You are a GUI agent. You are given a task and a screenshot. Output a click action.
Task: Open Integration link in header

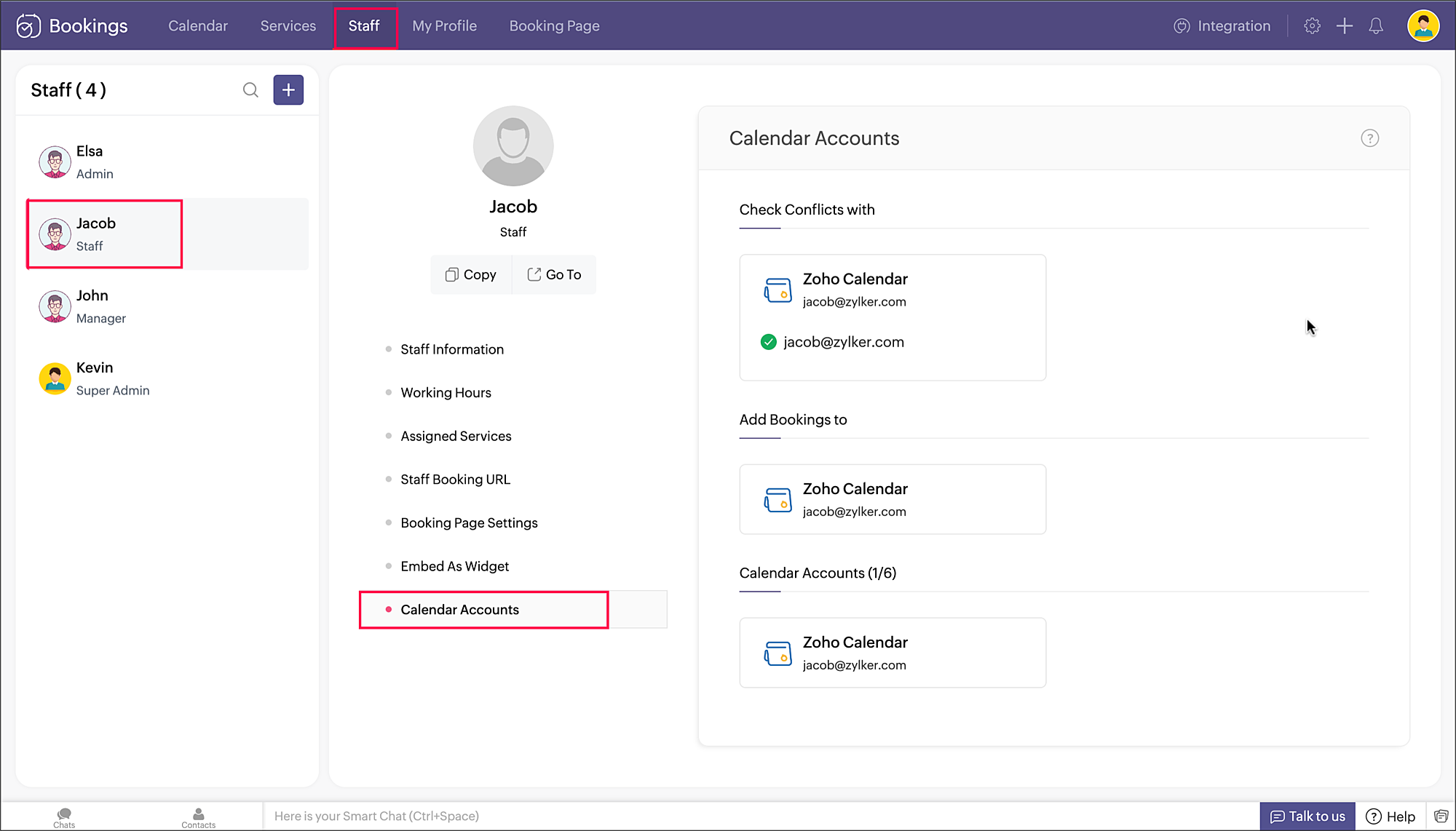pyautogui.click(x=1222, y=26)
